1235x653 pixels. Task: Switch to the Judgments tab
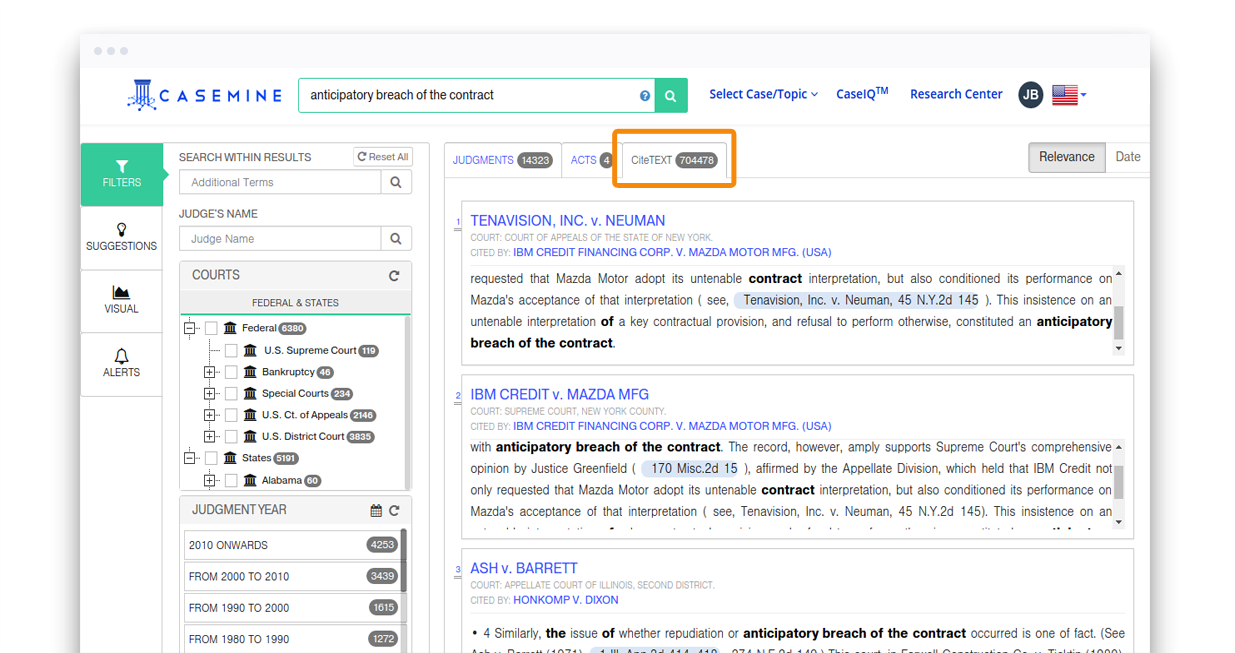point(501,160)
